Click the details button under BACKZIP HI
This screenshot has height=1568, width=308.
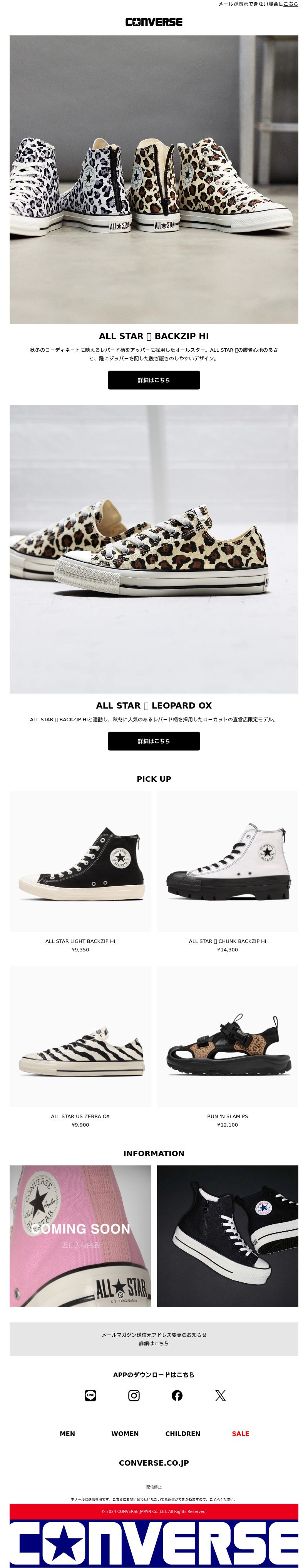(154, 380)
